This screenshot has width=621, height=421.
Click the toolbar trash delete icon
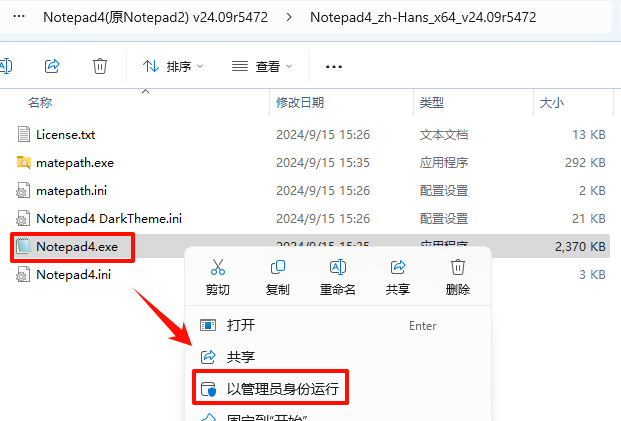100,66
